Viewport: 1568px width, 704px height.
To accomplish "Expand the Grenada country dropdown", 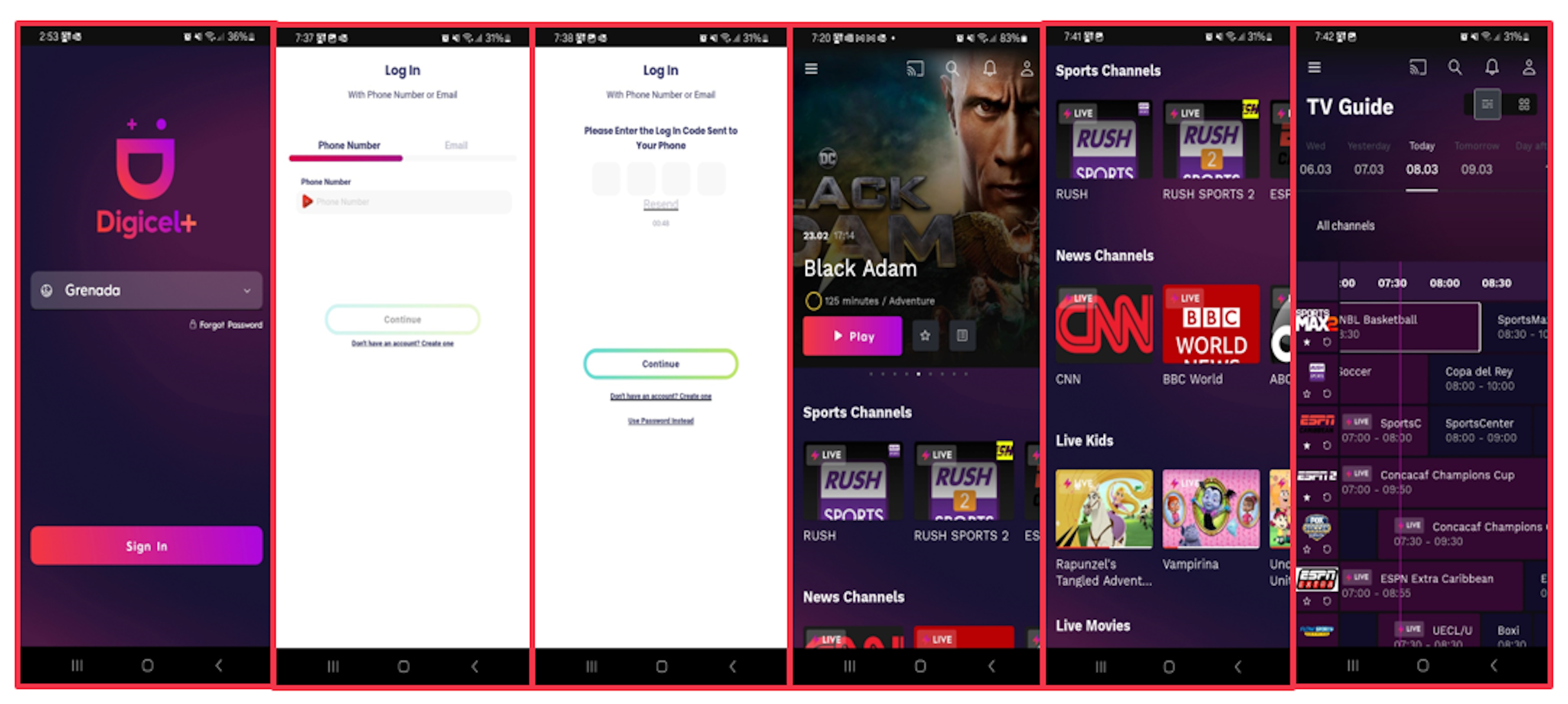I will [x=146, y=290].
